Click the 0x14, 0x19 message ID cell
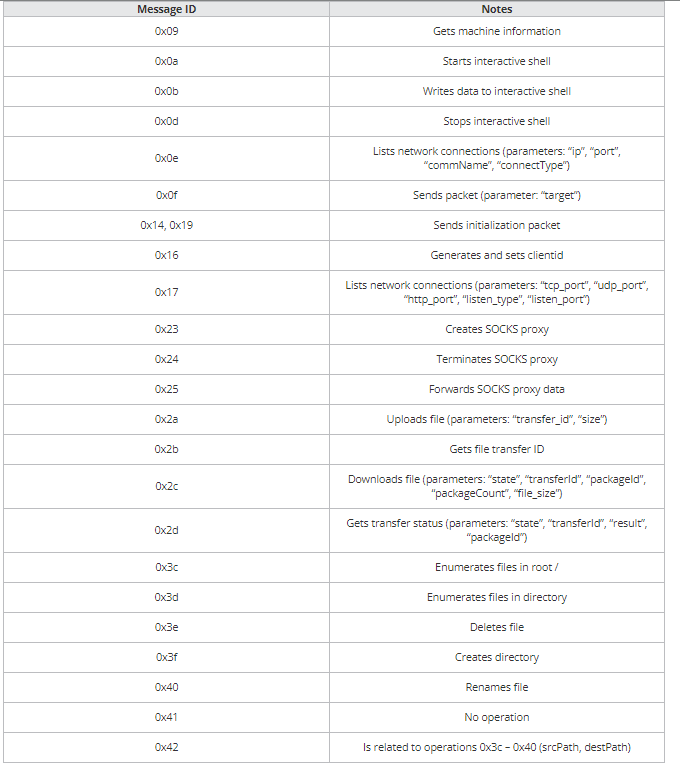The width and height of the screenshot is (680, 773). point(167,226)
